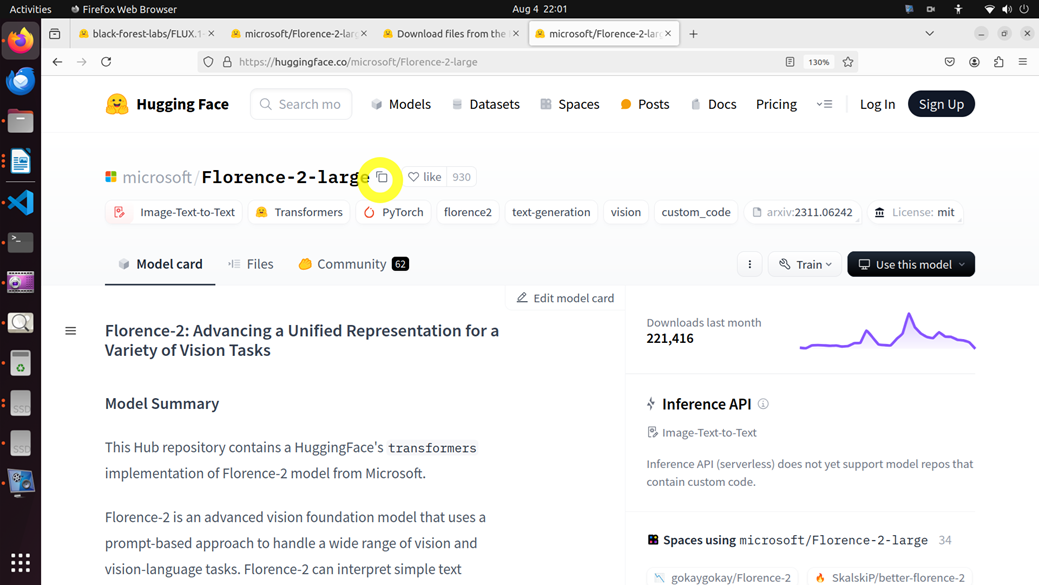This screenshot has height=585, width=1039.
Task: Open the Datasets nav item
Action: (x=486, y=104)
